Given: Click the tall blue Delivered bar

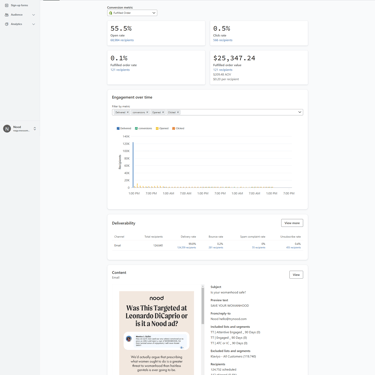Looking at the screenshot, I should point(133,165).
